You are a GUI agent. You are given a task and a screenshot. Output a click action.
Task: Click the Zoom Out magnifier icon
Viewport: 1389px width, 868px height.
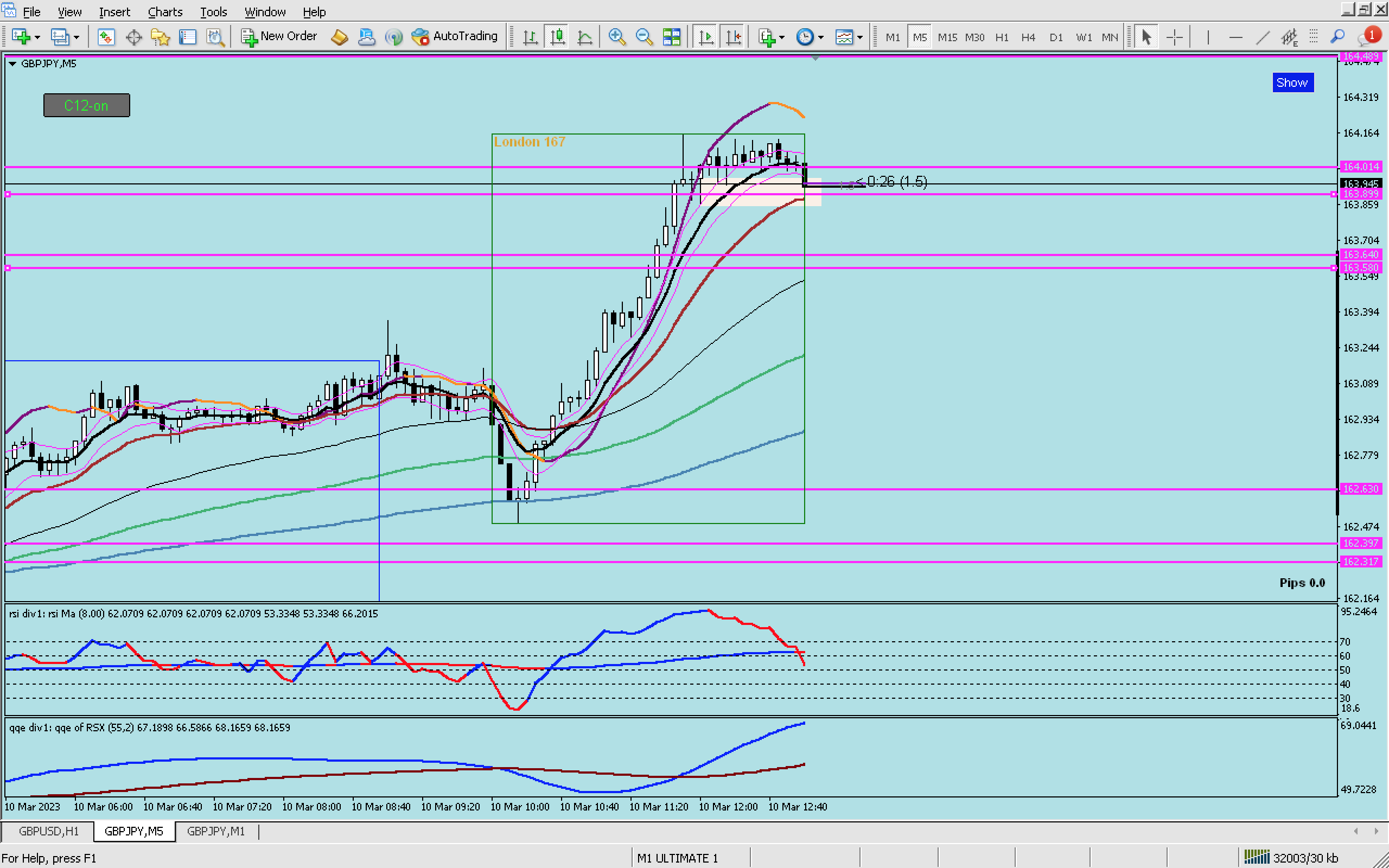[x=644, y=37]
